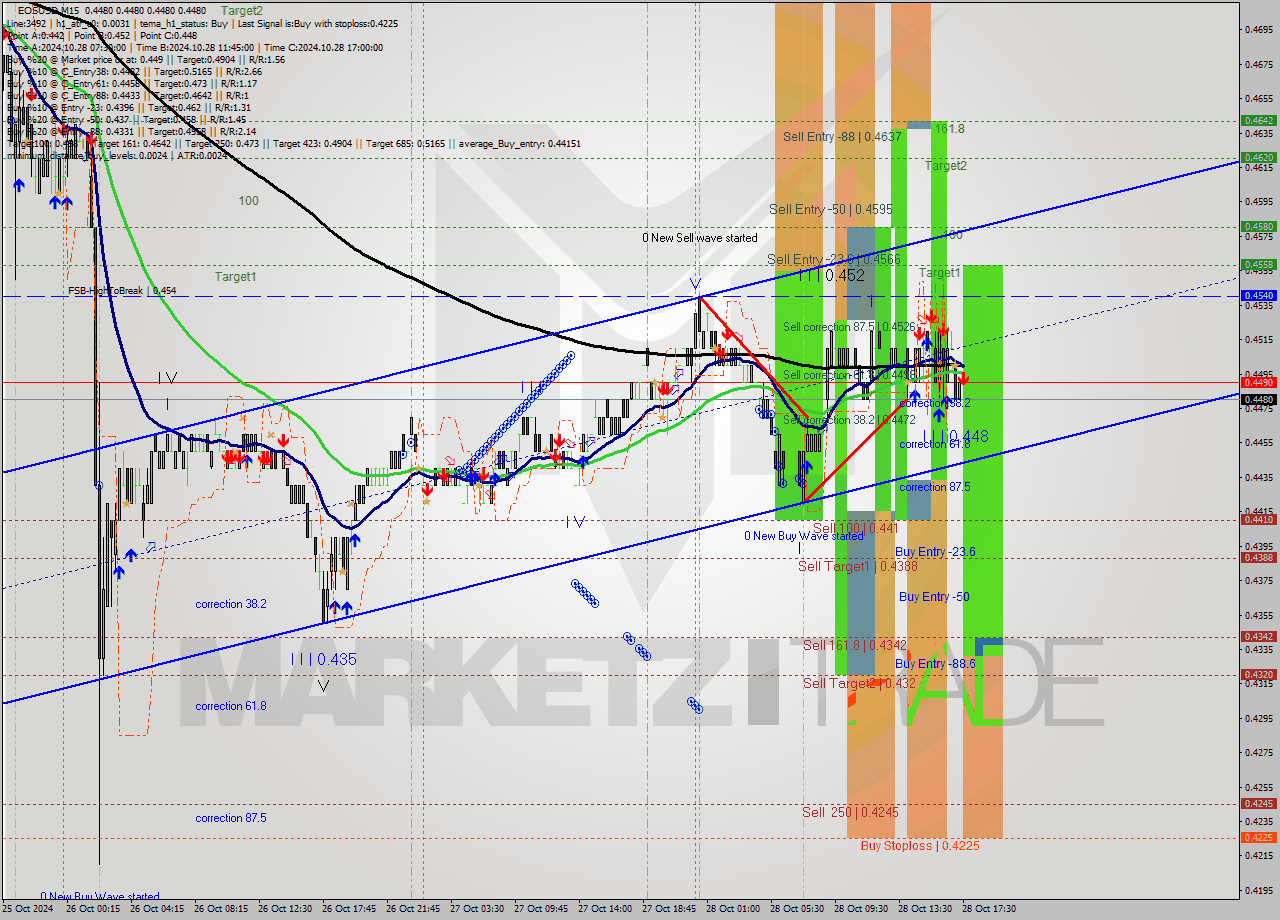Image resolution: width=1280 pixels, height=920 pixels.
Task: Click the '27 Oct 18:45' time label
Action: pos(669,909)
